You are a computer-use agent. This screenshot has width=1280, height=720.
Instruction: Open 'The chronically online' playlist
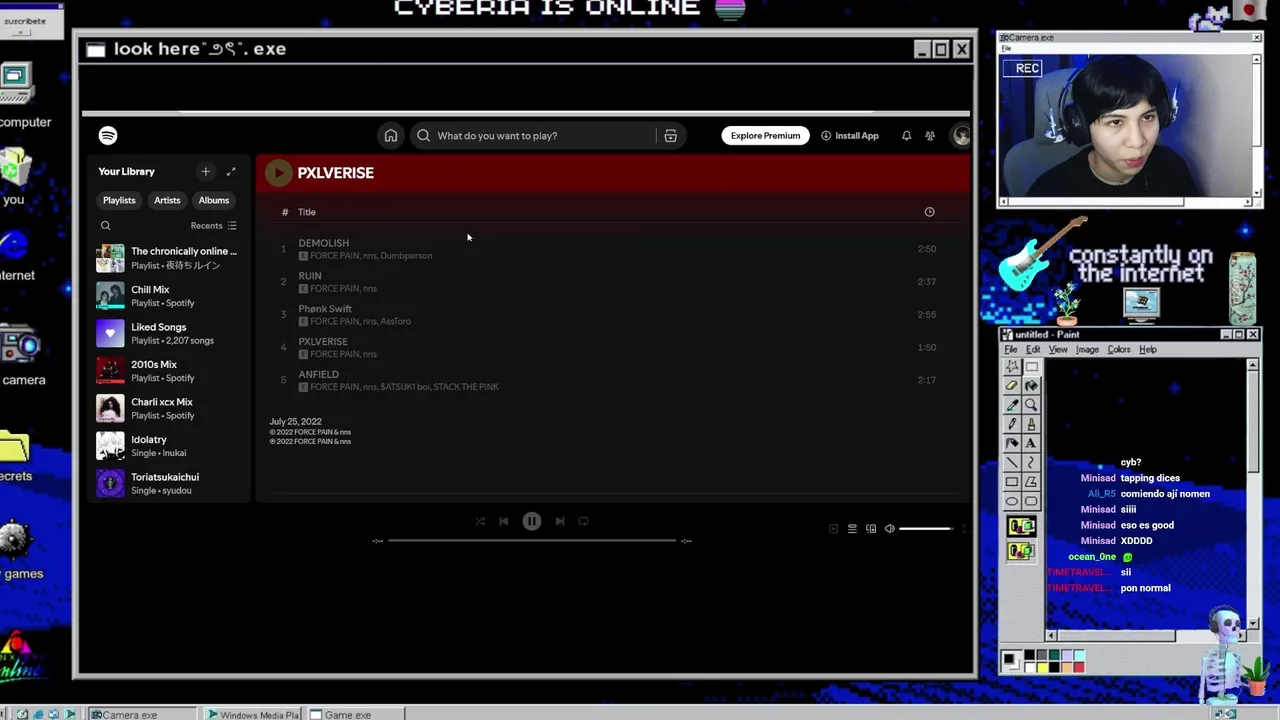pyautogui.click(x=168, y=258)
